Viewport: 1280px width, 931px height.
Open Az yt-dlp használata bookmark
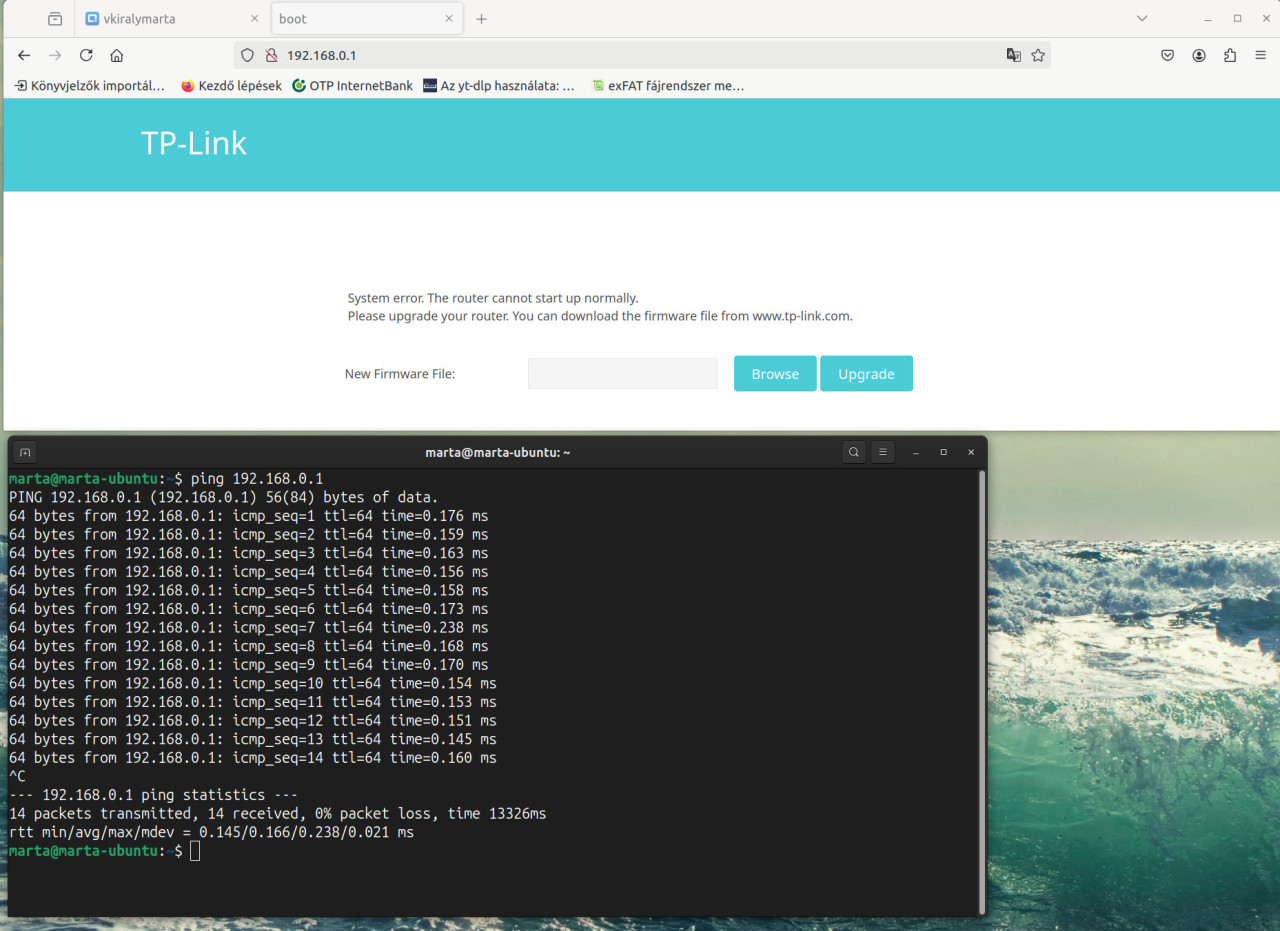pyautogui.click(x=499, y=86)
